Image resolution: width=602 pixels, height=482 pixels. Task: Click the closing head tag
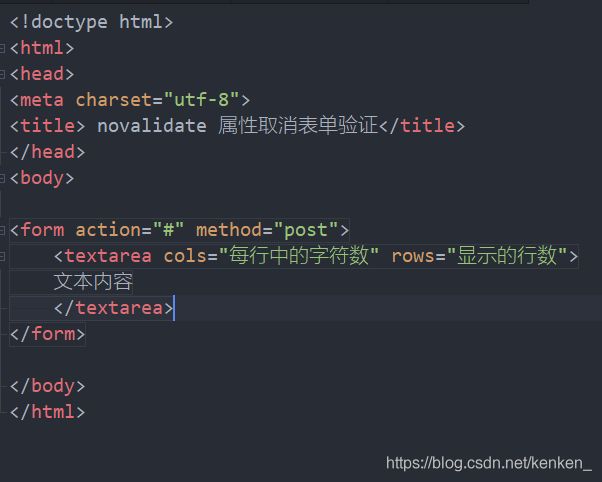pyautogui.click(x=47, y=152)
